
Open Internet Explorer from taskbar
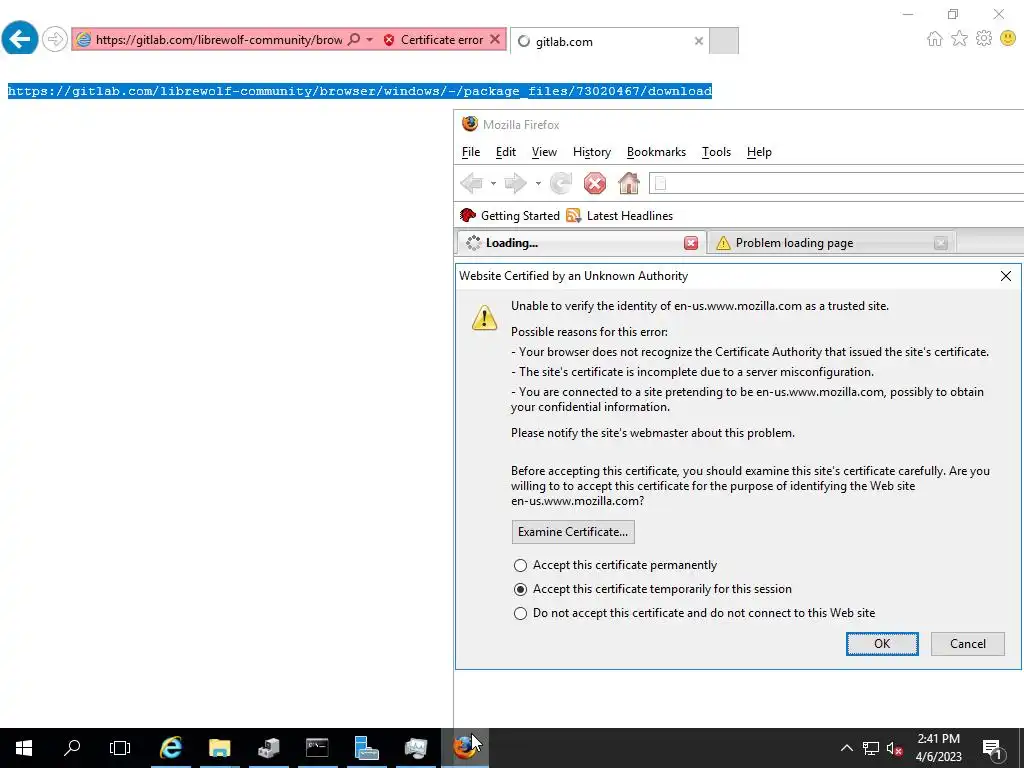point(170,748)
